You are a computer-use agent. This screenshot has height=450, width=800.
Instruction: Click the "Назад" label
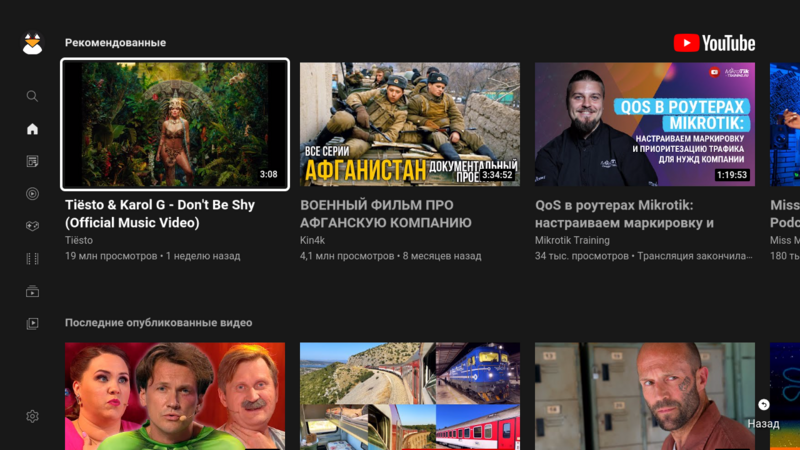[x=763, y=423]
